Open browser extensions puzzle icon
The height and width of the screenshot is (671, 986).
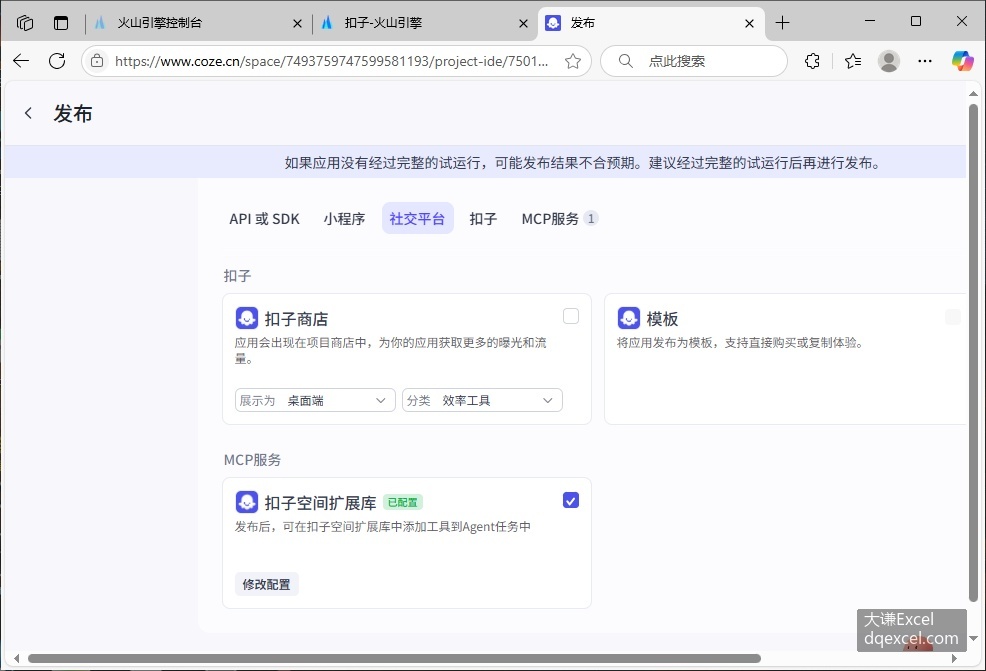pos(812,61)
